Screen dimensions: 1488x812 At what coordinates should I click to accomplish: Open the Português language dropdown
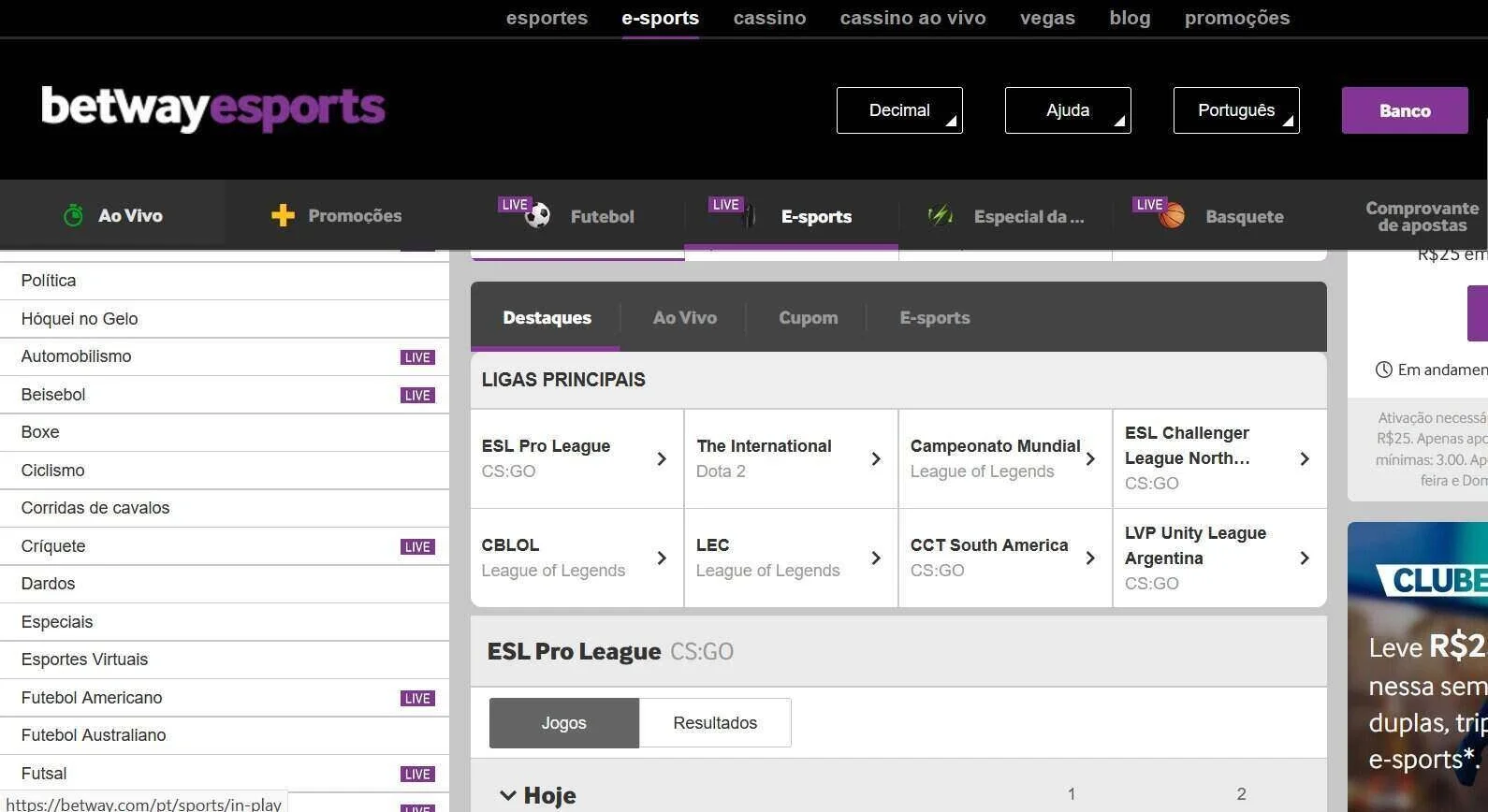(x=1236, y=110)
